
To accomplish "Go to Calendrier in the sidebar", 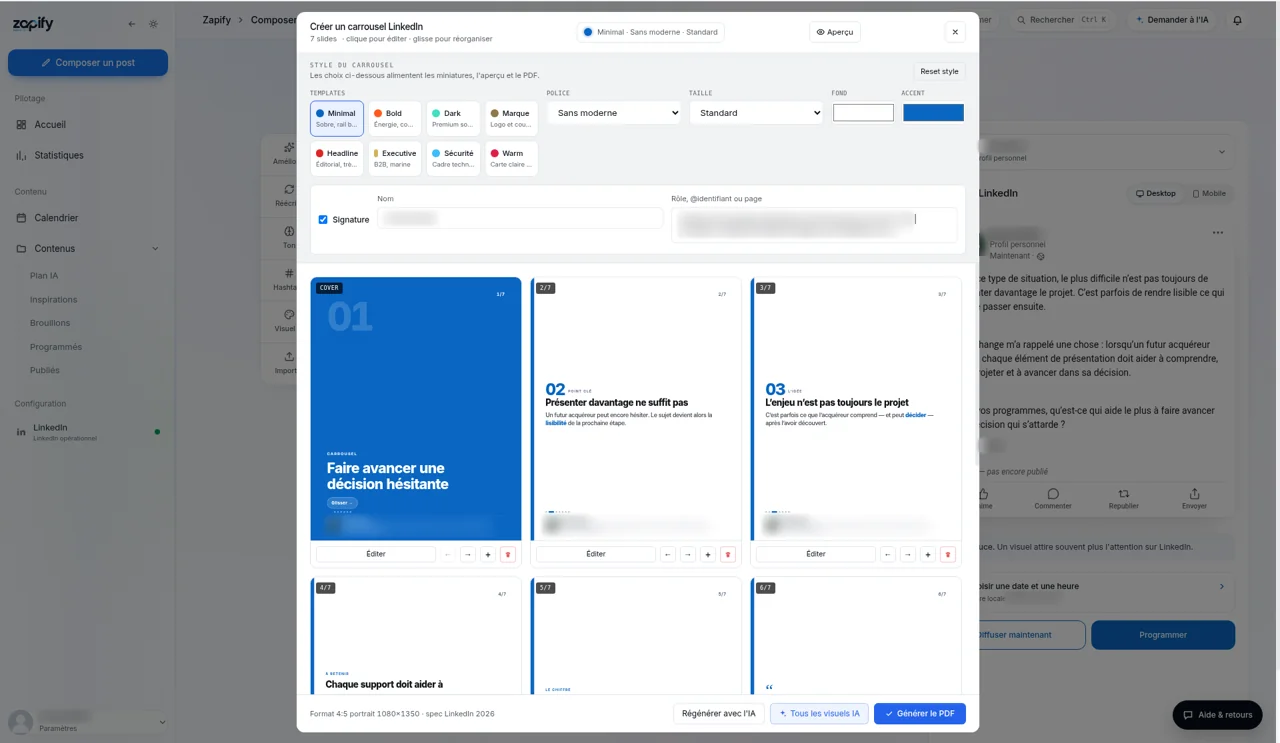I will point(56,218).
